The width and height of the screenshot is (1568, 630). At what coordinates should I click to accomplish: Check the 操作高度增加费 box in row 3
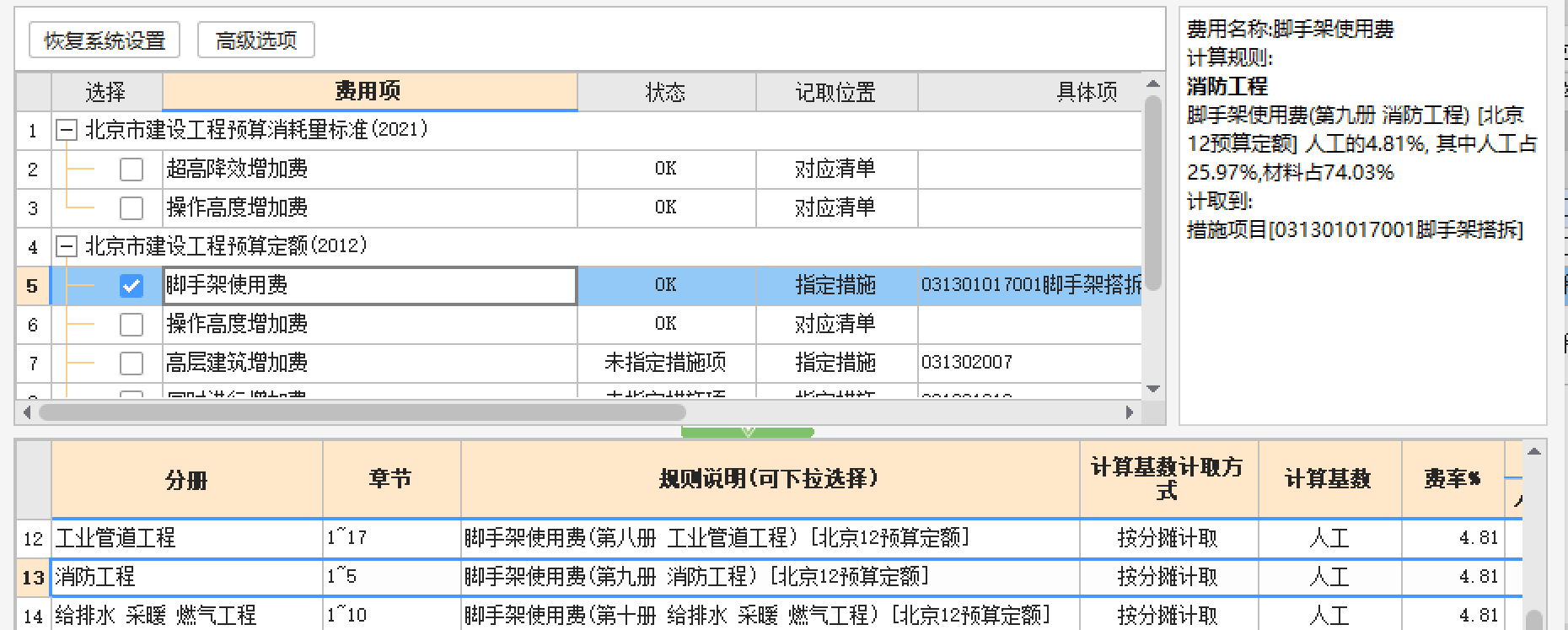point(132,208)
